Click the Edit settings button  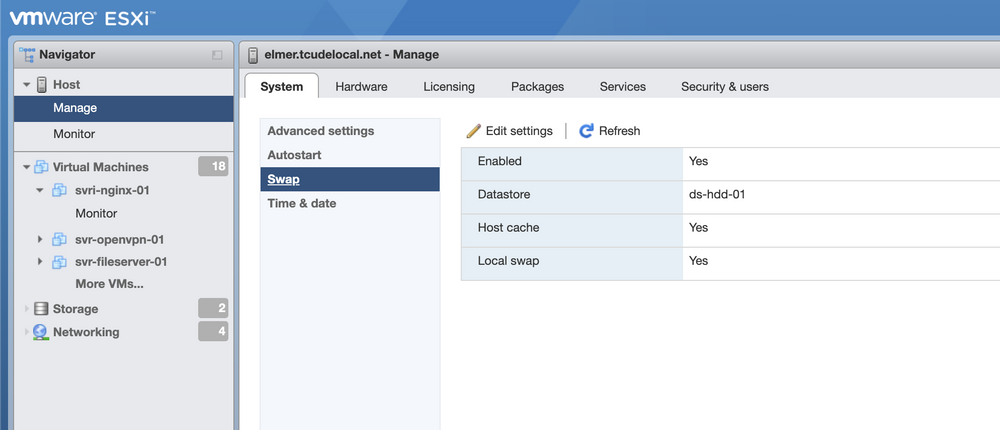tap(510, 131)
